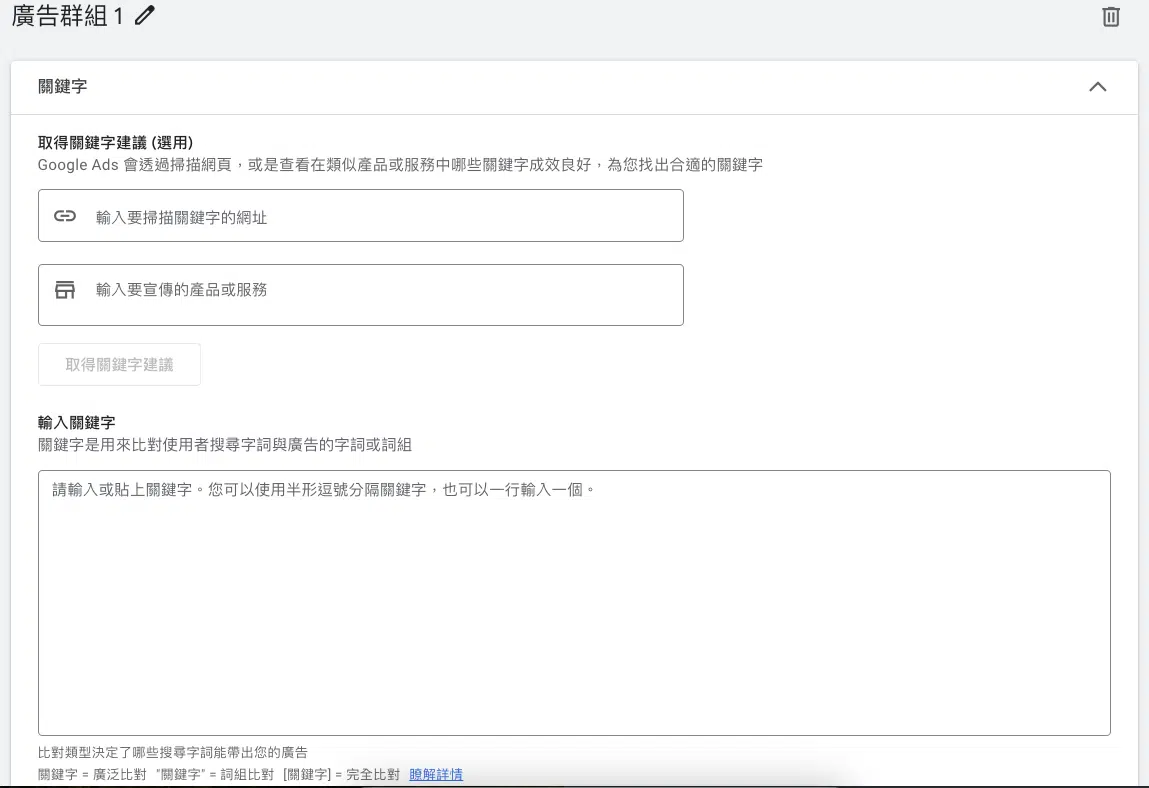1149x788 pixels.
Task: Click the 輸入關鍵字 heading
Action: (x=77, y=423)
